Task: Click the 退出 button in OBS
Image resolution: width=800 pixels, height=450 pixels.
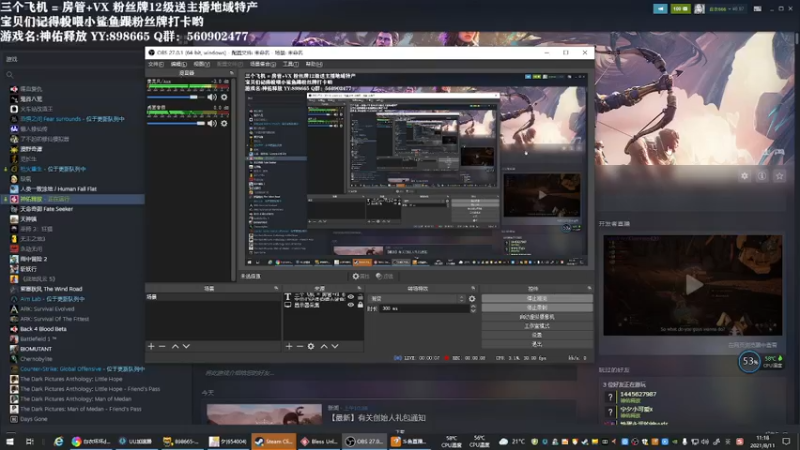Action: (x=537, y=344)
